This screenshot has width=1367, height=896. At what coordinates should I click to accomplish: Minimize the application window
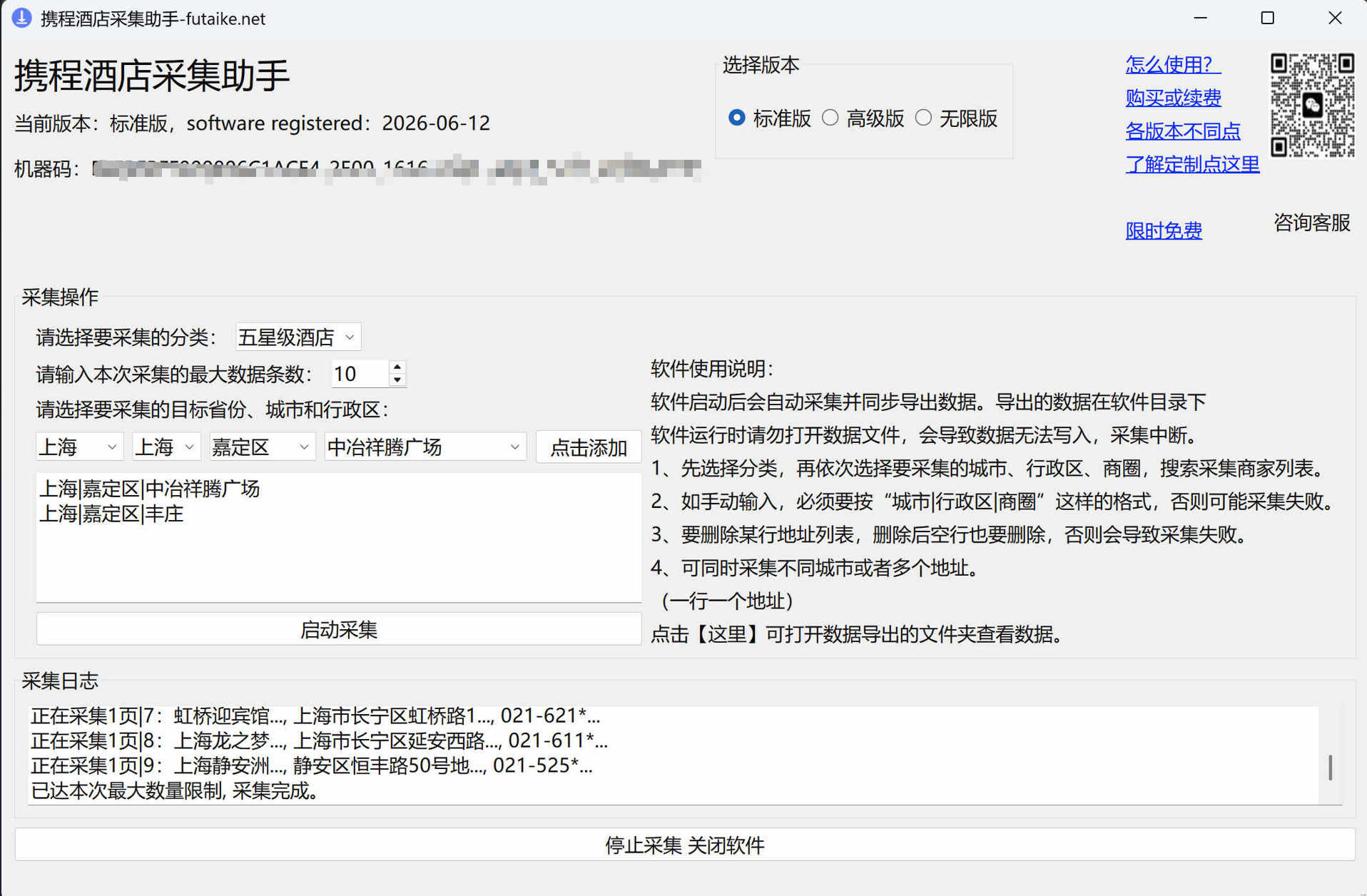(1200, 18)
